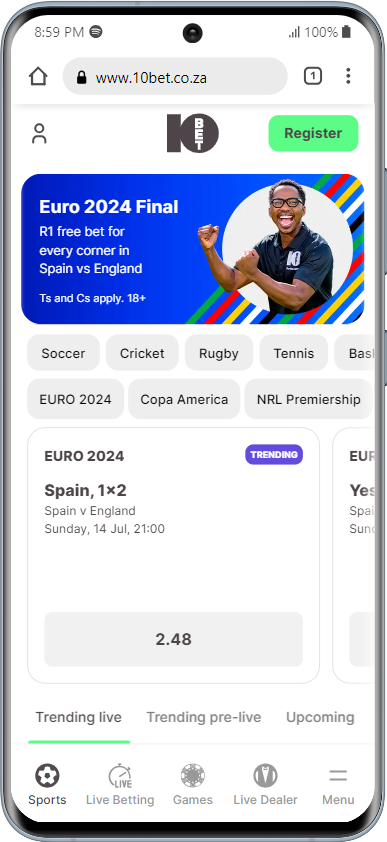
Task: Open Live Betting stopwatch icon
Action: [120, 775]
